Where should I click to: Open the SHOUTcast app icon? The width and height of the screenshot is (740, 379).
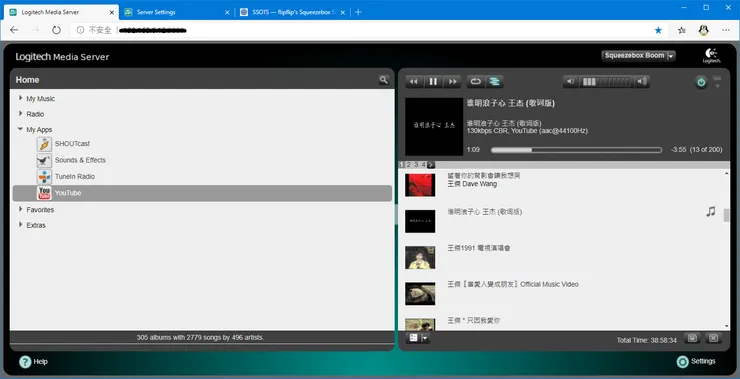(44, 144)
